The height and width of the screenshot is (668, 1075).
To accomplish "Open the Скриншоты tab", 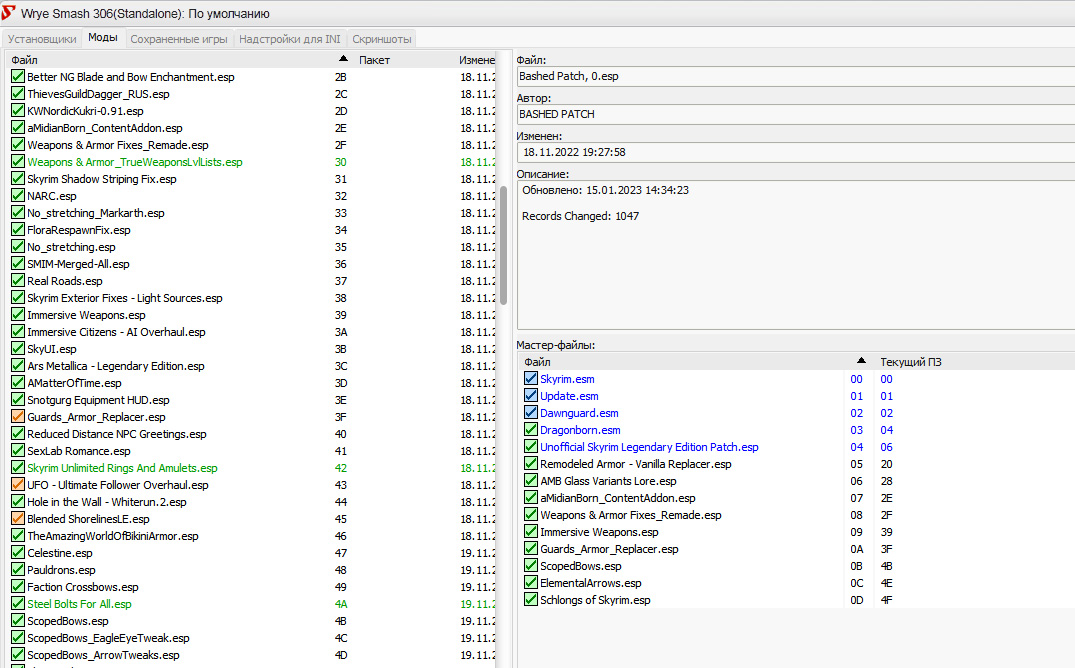I will point(382,39).
